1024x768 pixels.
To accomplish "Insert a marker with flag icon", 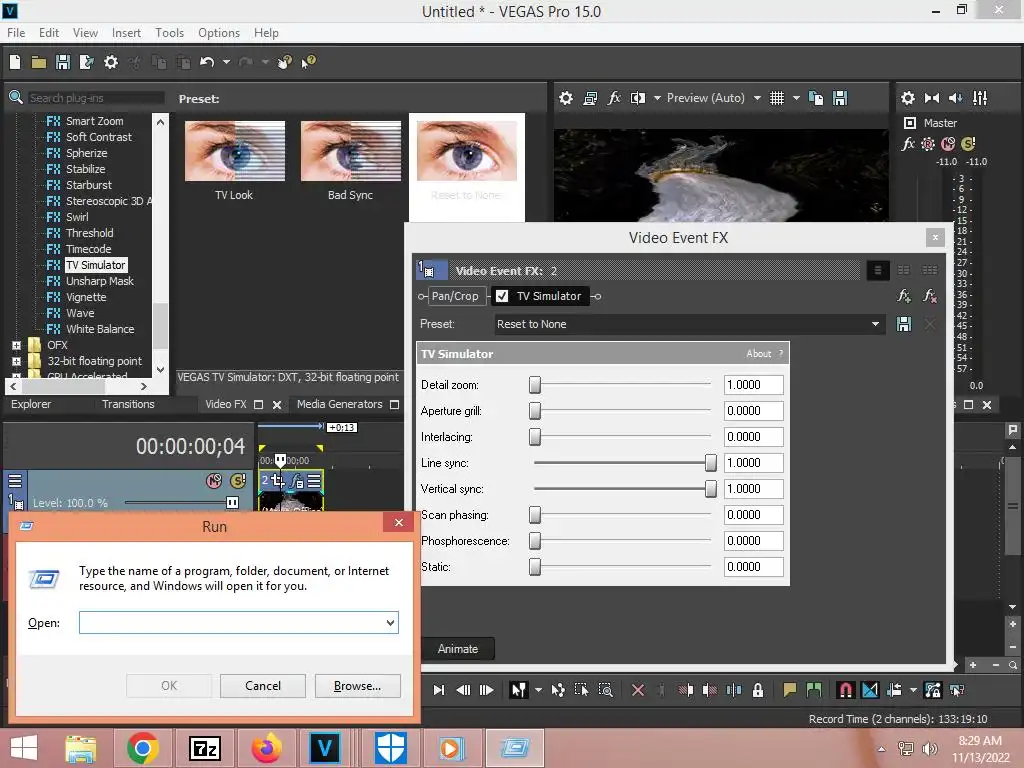I will pos(790,690).
